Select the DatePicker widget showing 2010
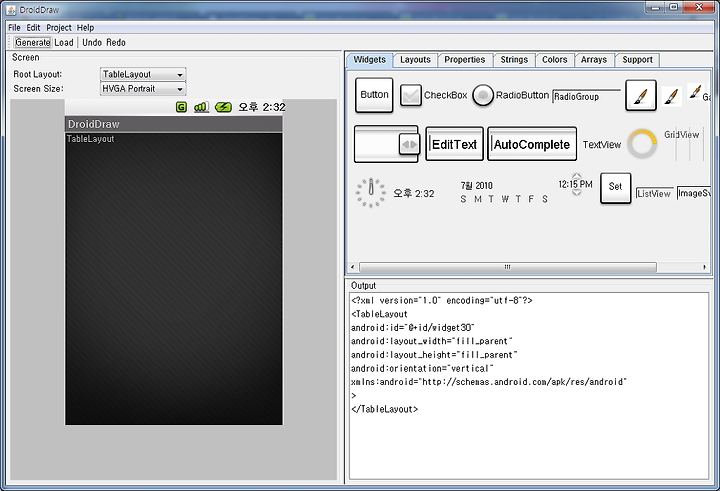This screenshot has height=491, width=720. tap(504, 192)
